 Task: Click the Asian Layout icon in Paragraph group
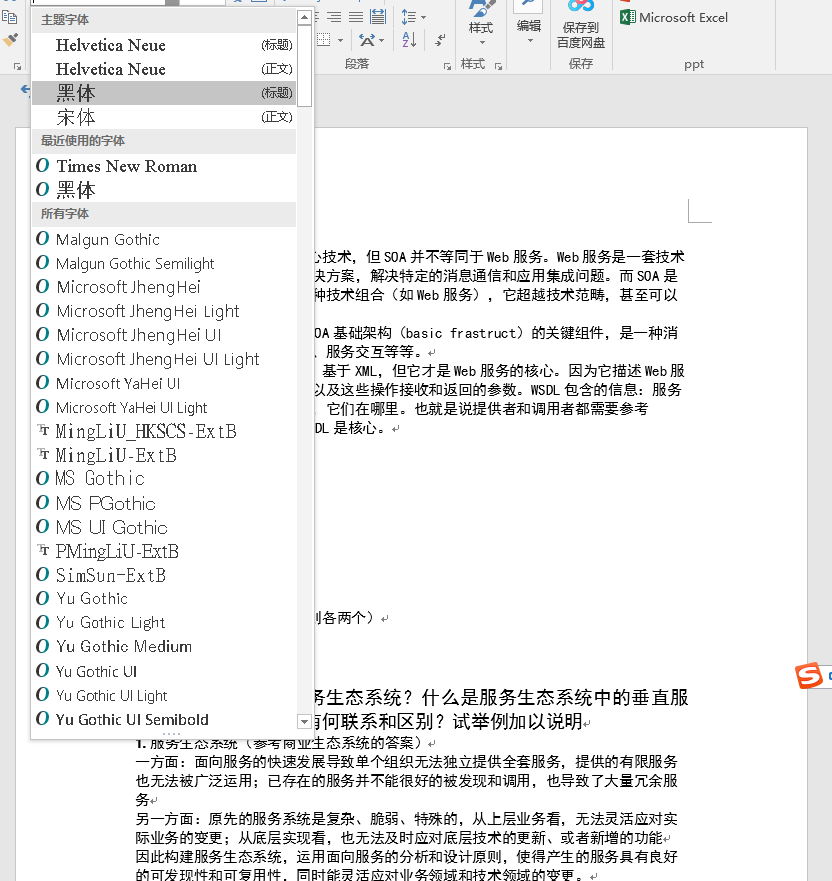366,38
